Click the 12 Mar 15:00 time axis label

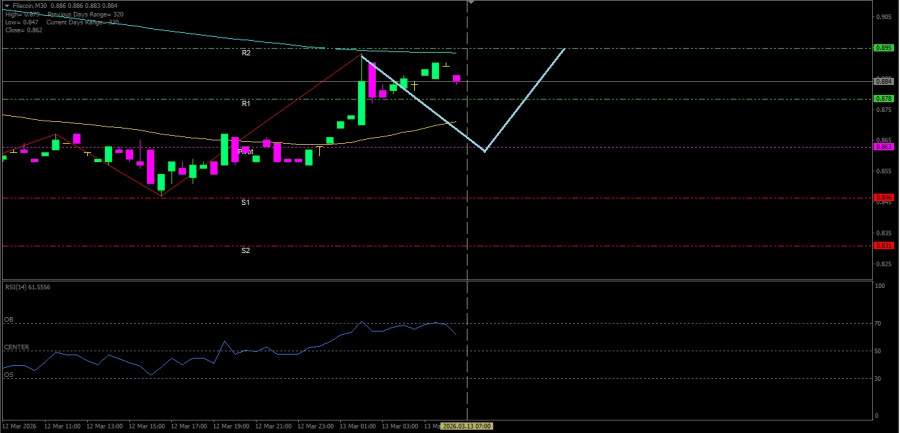tap(146, 427)
